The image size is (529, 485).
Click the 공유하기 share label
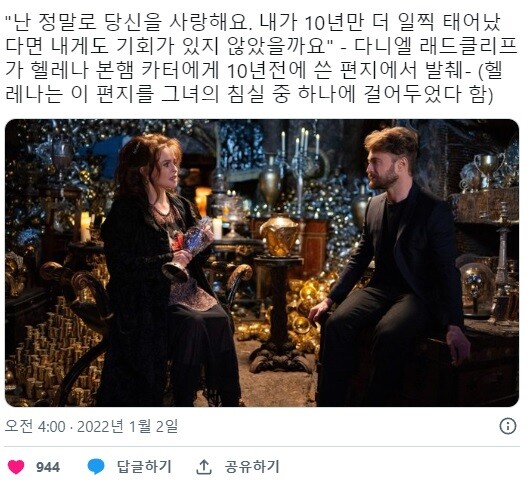click(x=252, y=467)
